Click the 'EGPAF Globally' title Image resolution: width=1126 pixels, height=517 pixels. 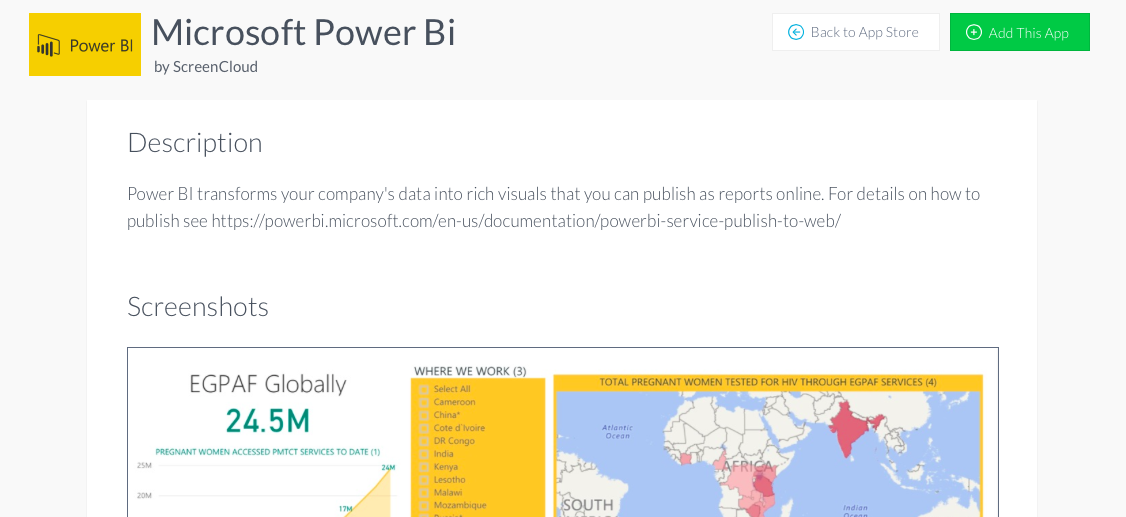click(x=268, y=384)
